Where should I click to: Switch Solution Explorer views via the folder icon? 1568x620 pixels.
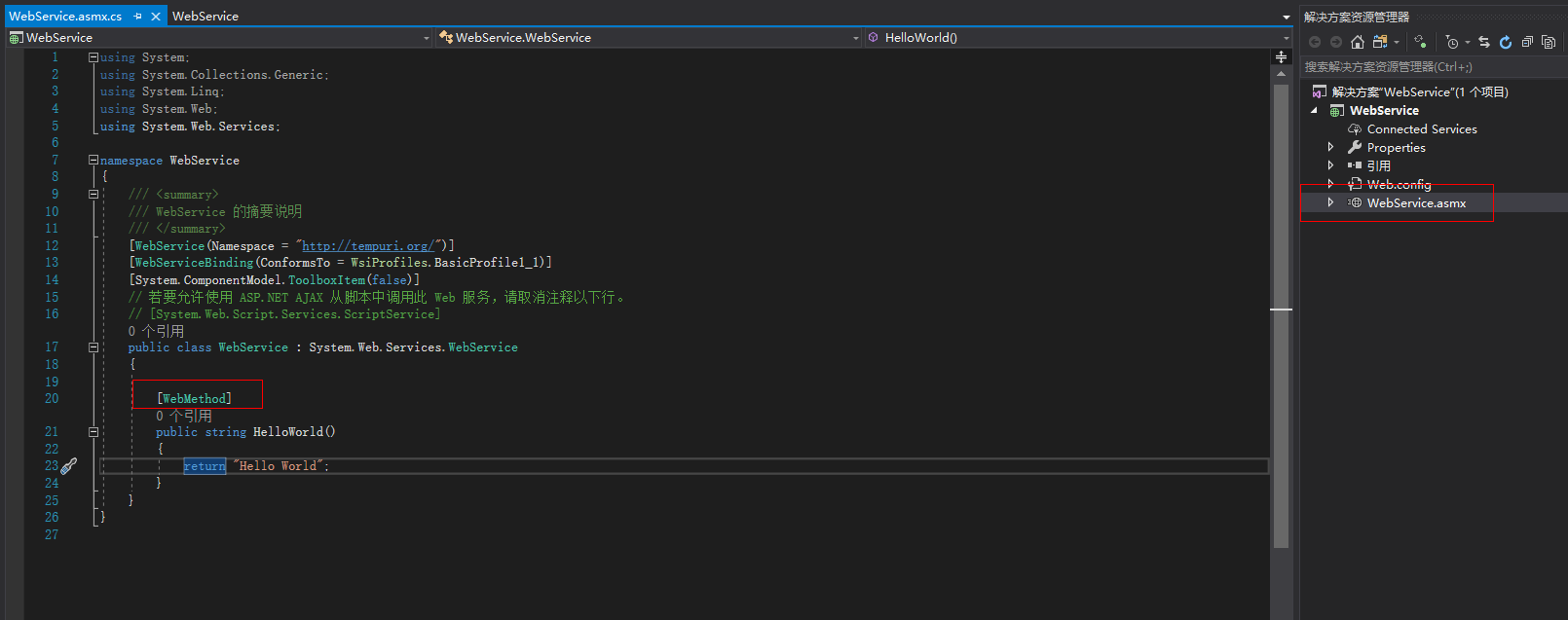1380,42
